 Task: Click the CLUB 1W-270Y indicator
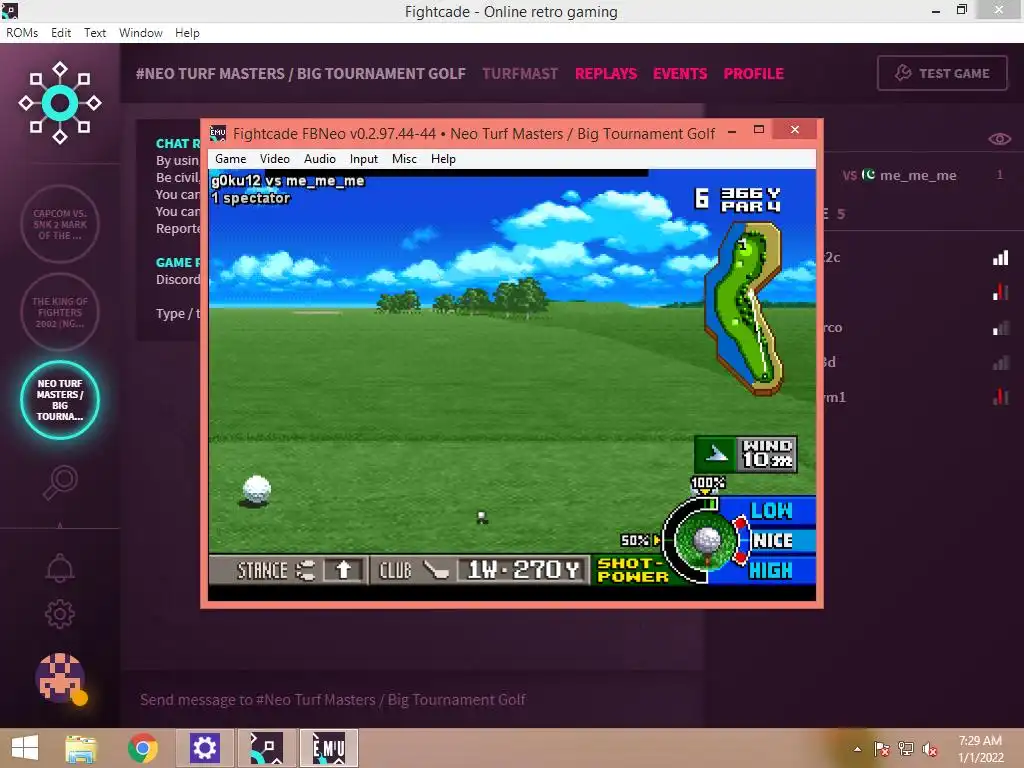click(x=479, y=570)
